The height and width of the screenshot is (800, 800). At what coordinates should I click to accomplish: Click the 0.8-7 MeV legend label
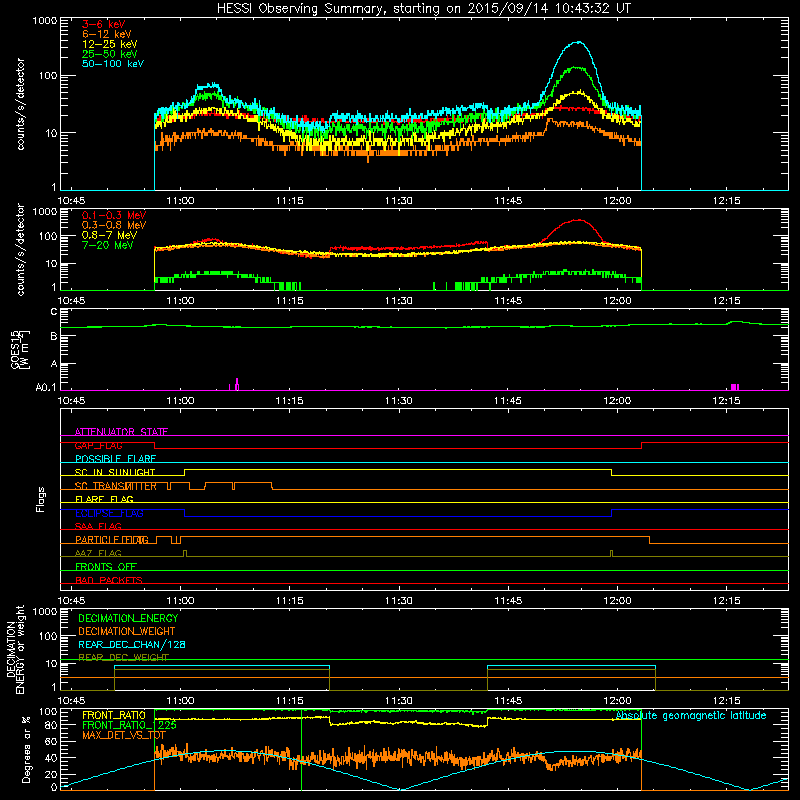(109, 235)
